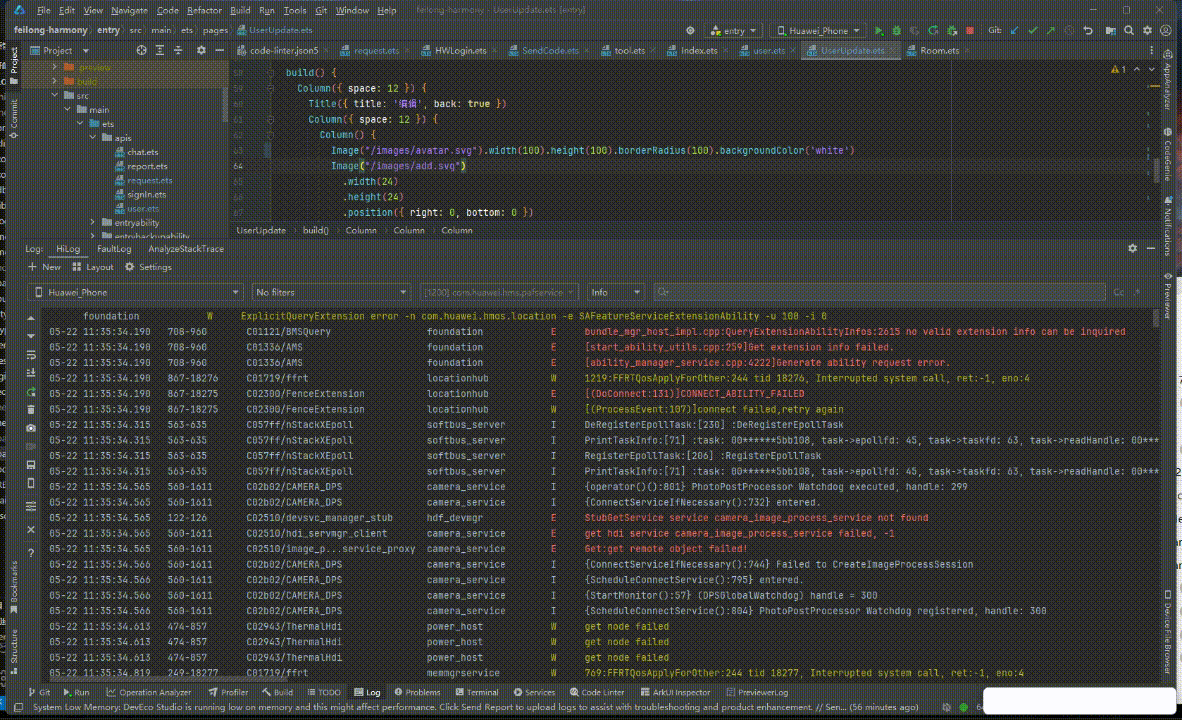Run the app with the green play icon
The height and width of the screenshot is (720, 1182).
tap(879, 31)
